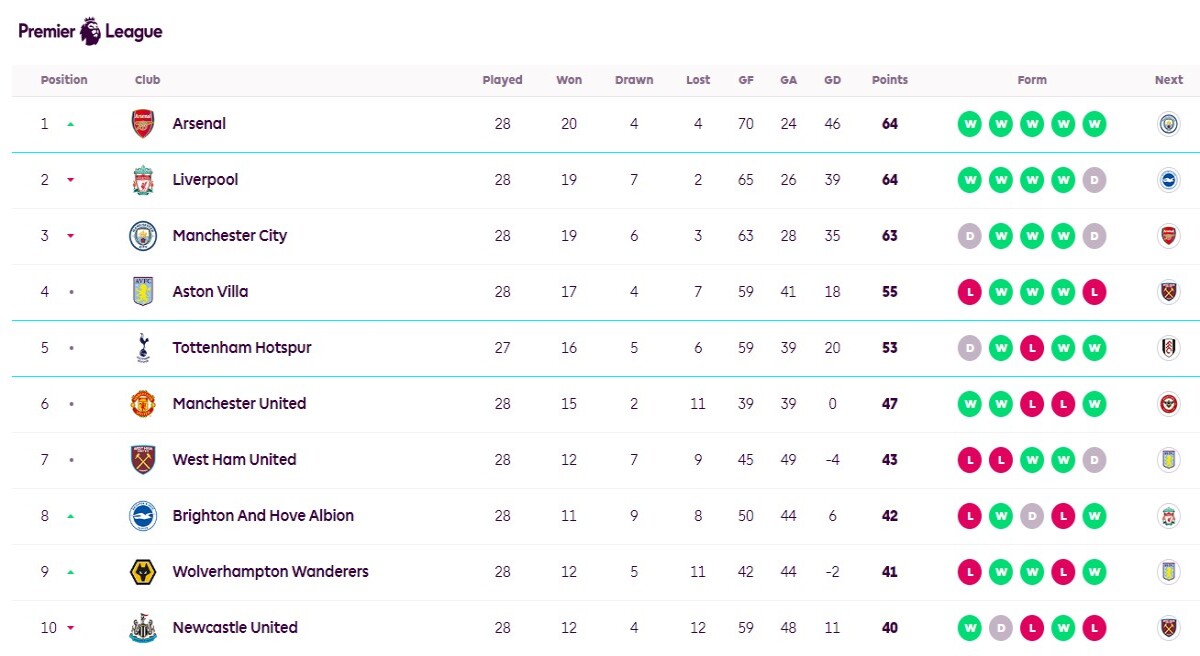Click Arsenal's next opponent Manchester City badge
This screenshot has height=656, width=1200.
pos(1168,124)
